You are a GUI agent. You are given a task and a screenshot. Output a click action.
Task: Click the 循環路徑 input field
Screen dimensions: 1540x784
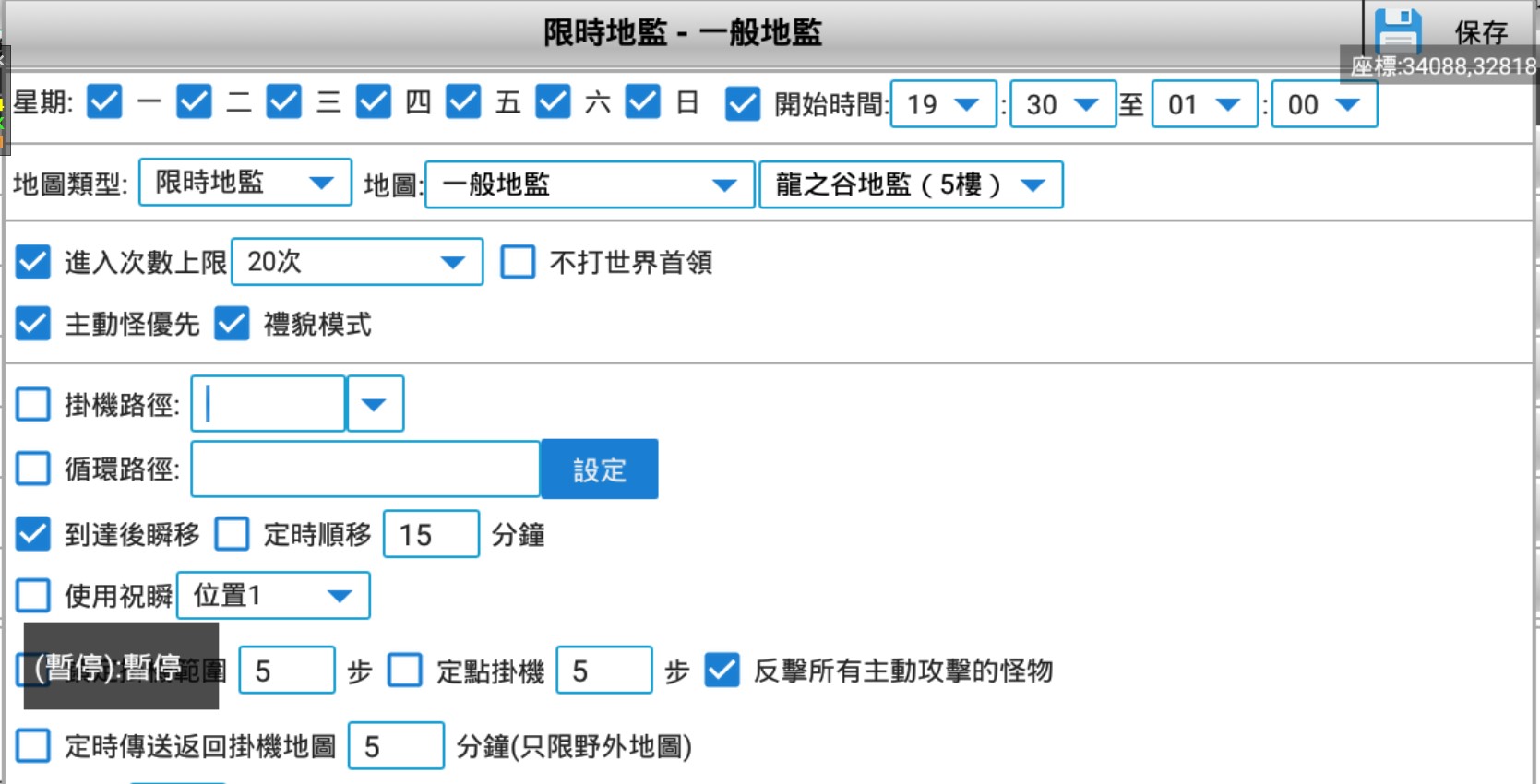[x=365, y=469]
